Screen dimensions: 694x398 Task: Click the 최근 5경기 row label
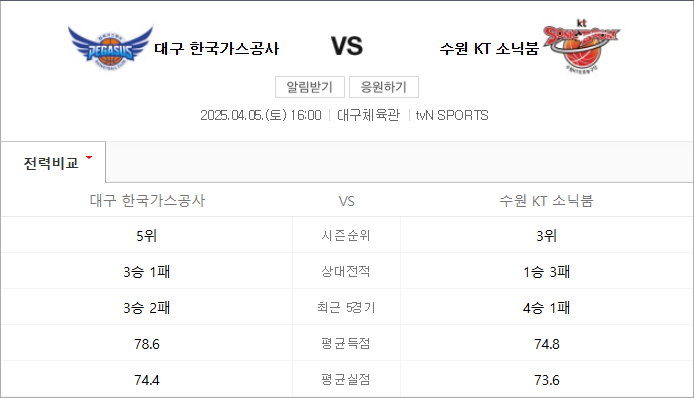[x=346, y=307]
